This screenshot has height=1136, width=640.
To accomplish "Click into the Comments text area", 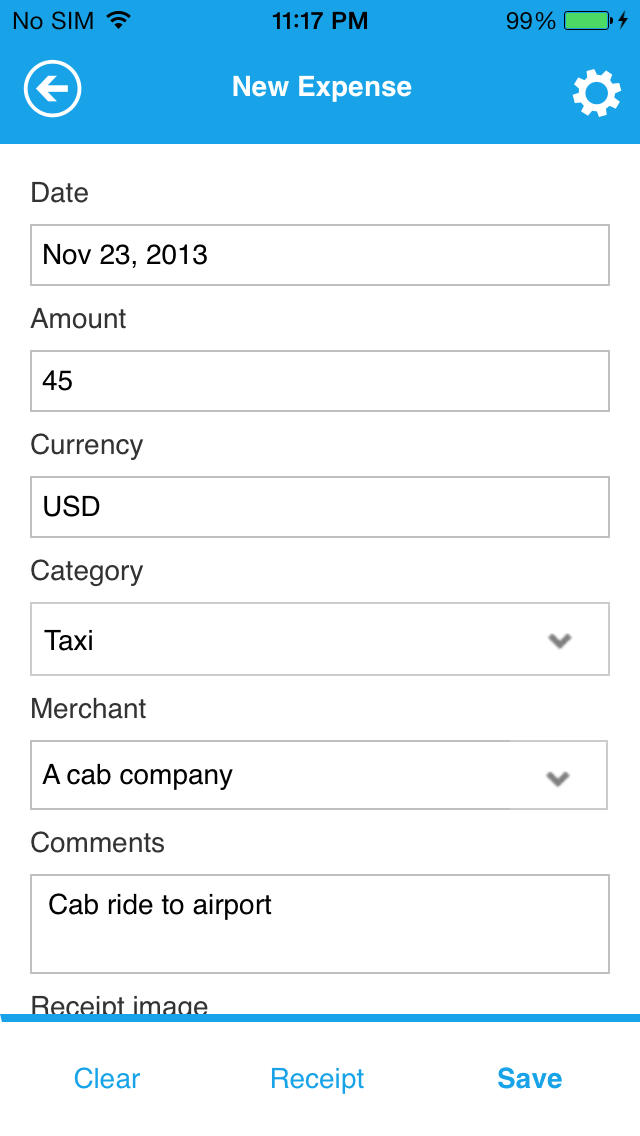I will tap(319, 924).
